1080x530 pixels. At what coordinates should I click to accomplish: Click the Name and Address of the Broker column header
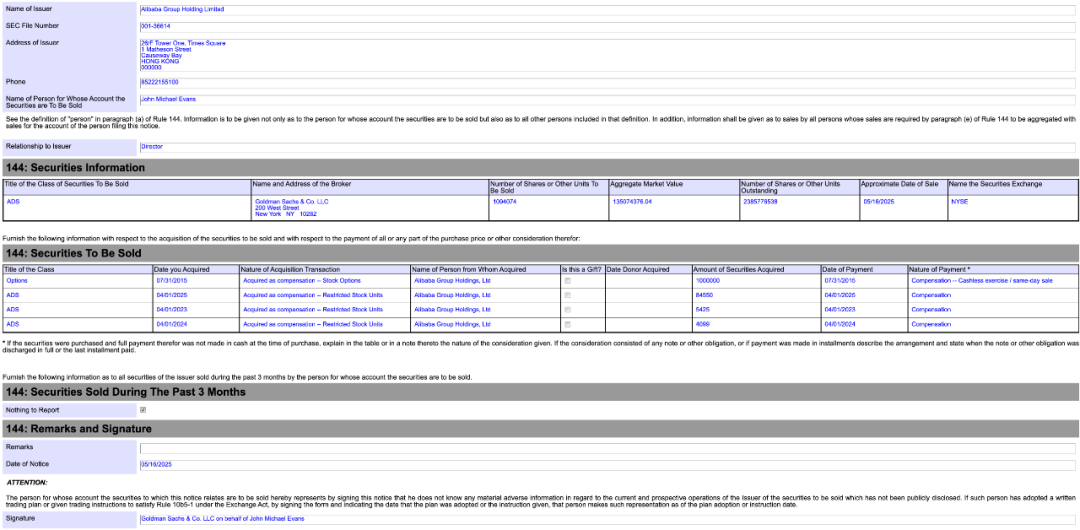pos(369,187)
